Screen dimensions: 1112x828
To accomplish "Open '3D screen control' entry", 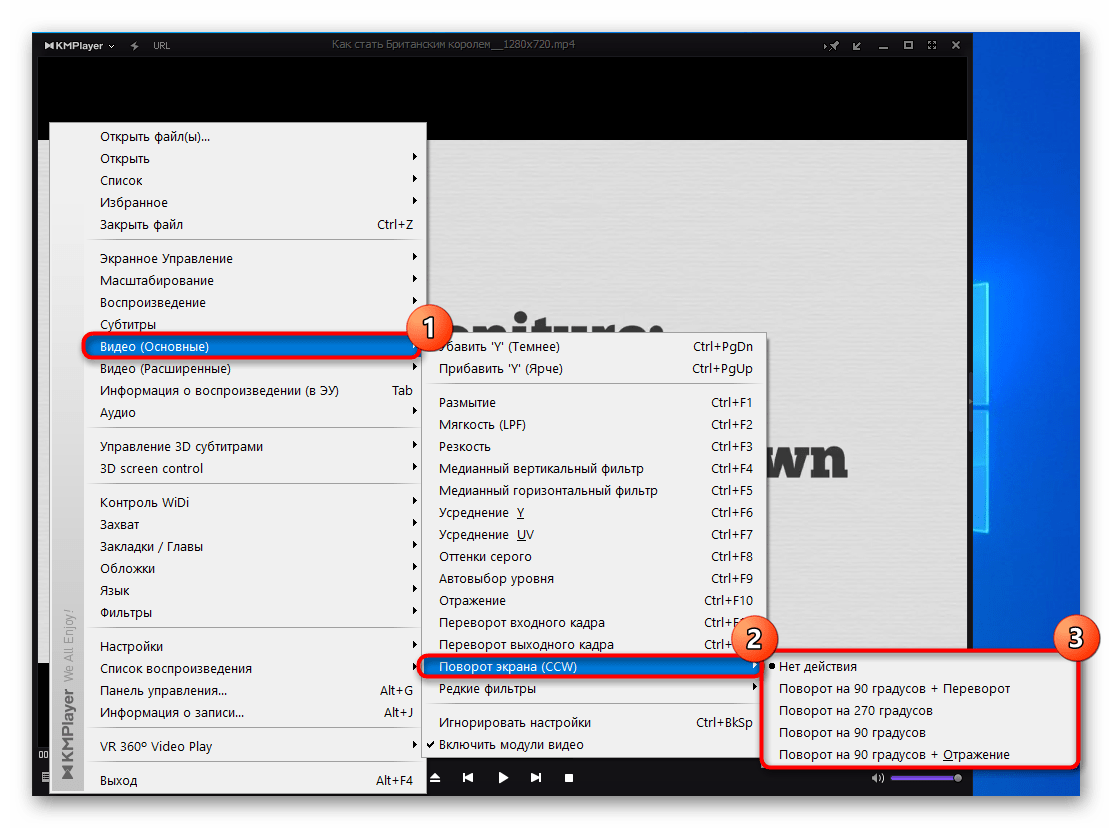I will click(x=253, y=468).
